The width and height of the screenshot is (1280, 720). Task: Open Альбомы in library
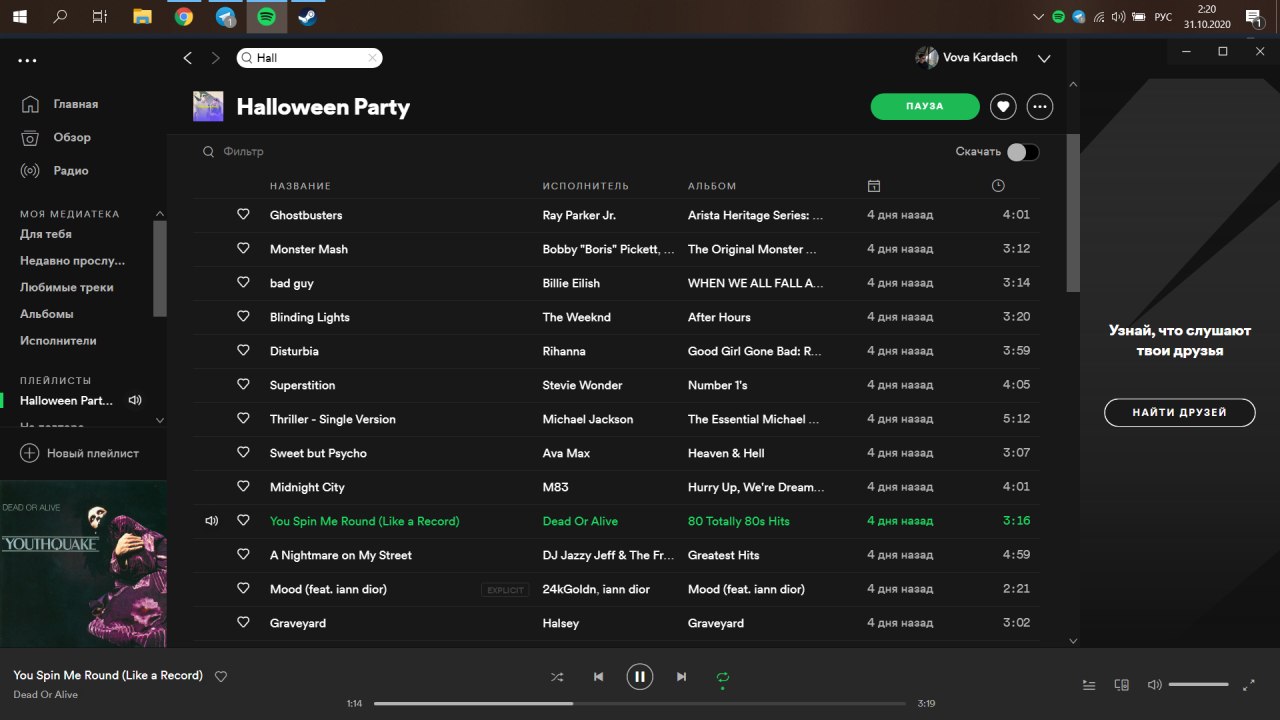[47, 314]
